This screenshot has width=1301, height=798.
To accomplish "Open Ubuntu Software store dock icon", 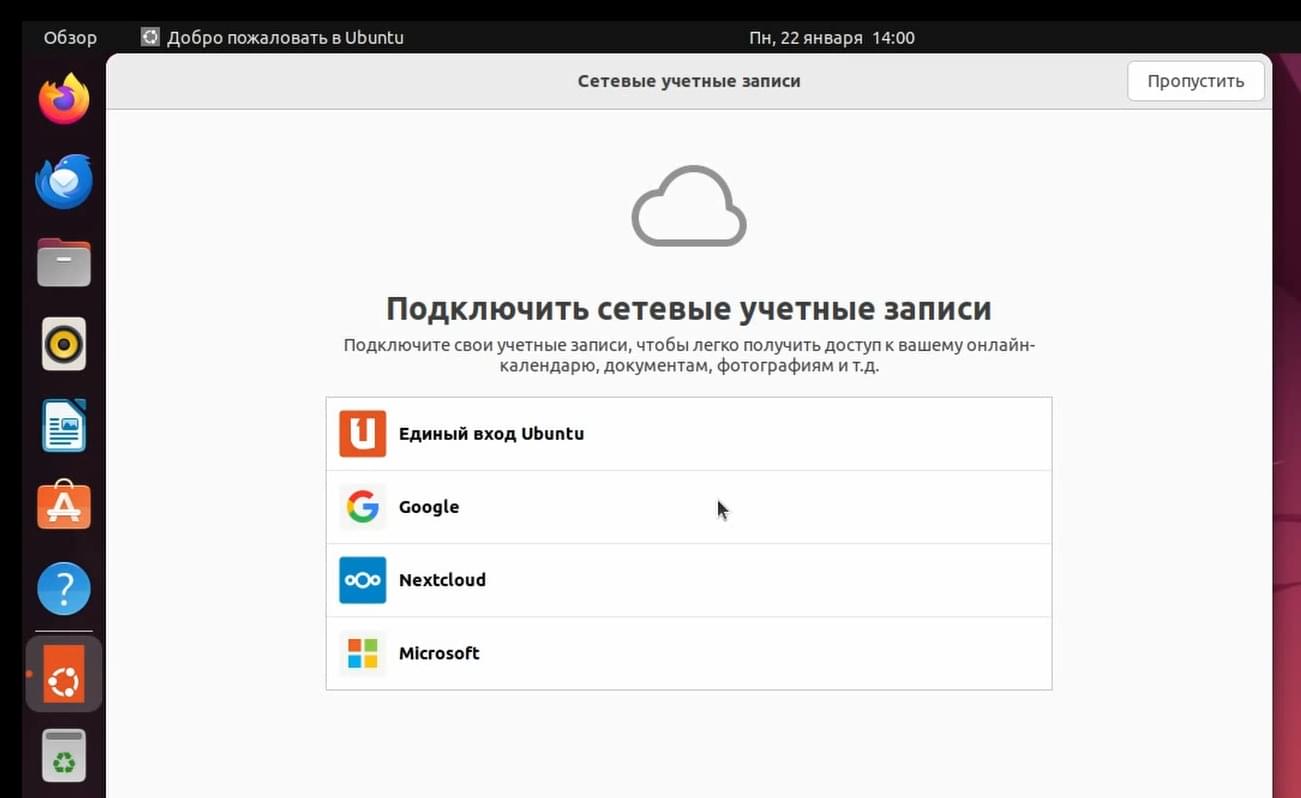I will pyautogui.click(x=64, y=506).
